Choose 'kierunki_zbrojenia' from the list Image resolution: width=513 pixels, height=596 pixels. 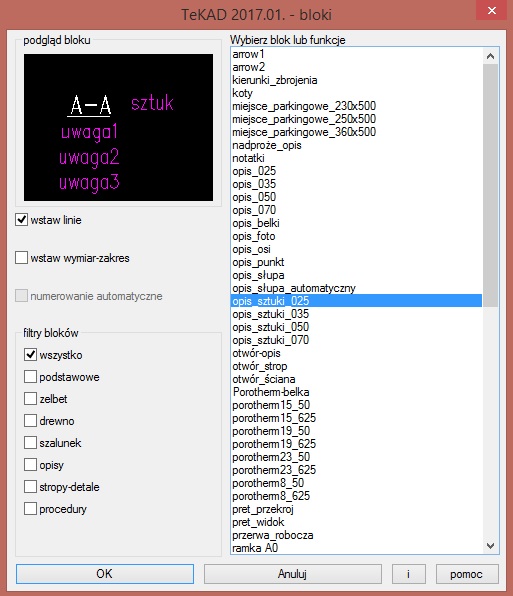[356, 80]
